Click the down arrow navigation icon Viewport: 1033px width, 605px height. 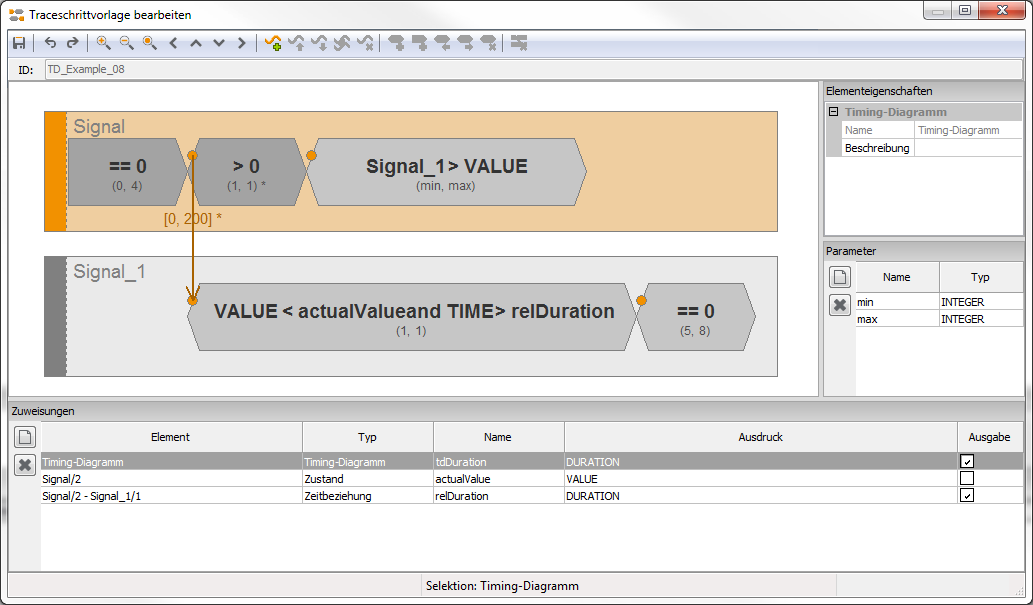click(x=219, y=43)
